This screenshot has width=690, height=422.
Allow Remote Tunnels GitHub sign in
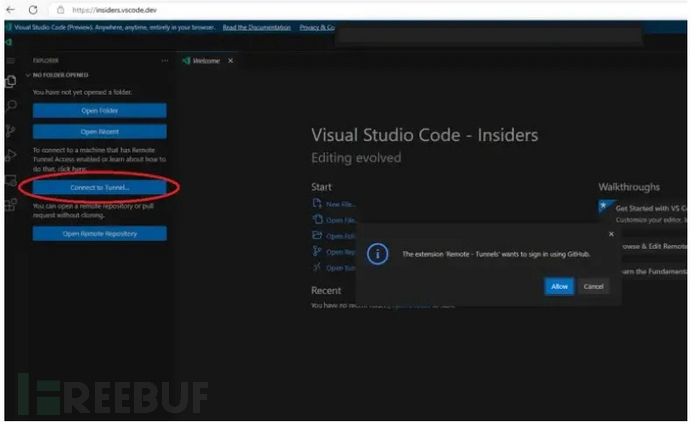559,286
